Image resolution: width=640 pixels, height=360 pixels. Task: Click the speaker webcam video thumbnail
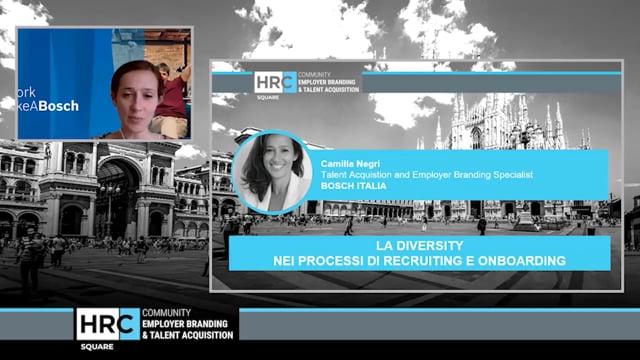coord(104,84)
